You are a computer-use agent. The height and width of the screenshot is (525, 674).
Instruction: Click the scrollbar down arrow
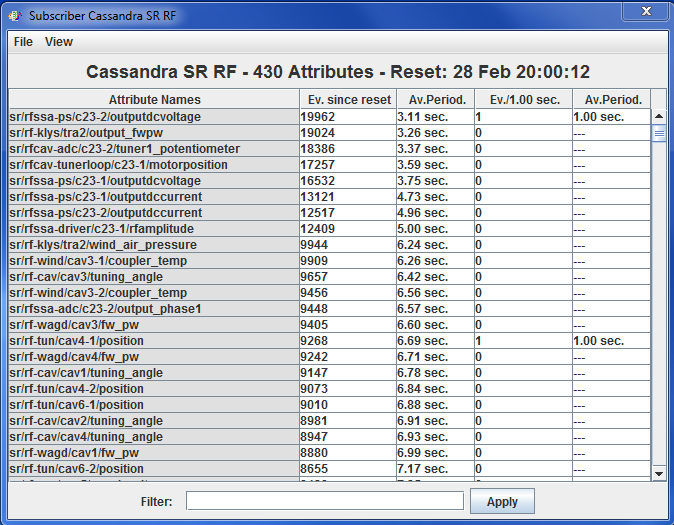tap(659, 473)
